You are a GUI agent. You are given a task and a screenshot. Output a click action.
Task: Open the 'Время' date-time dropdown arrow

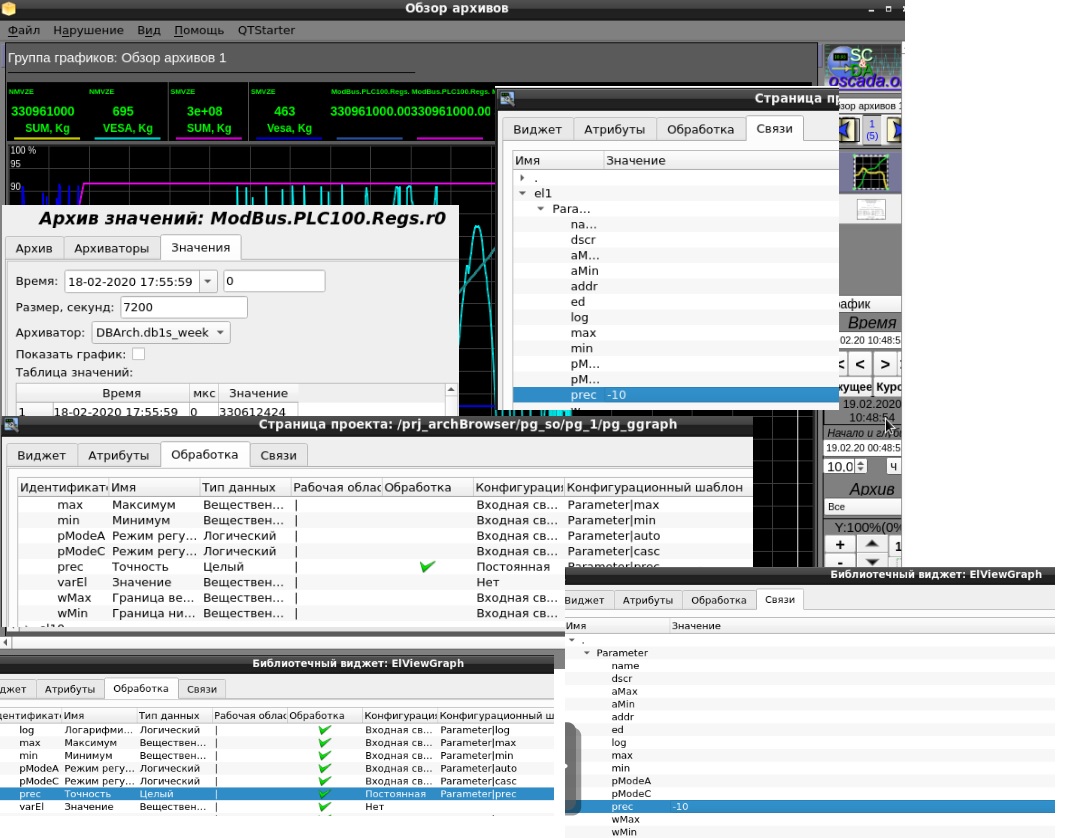click(208, 282)
